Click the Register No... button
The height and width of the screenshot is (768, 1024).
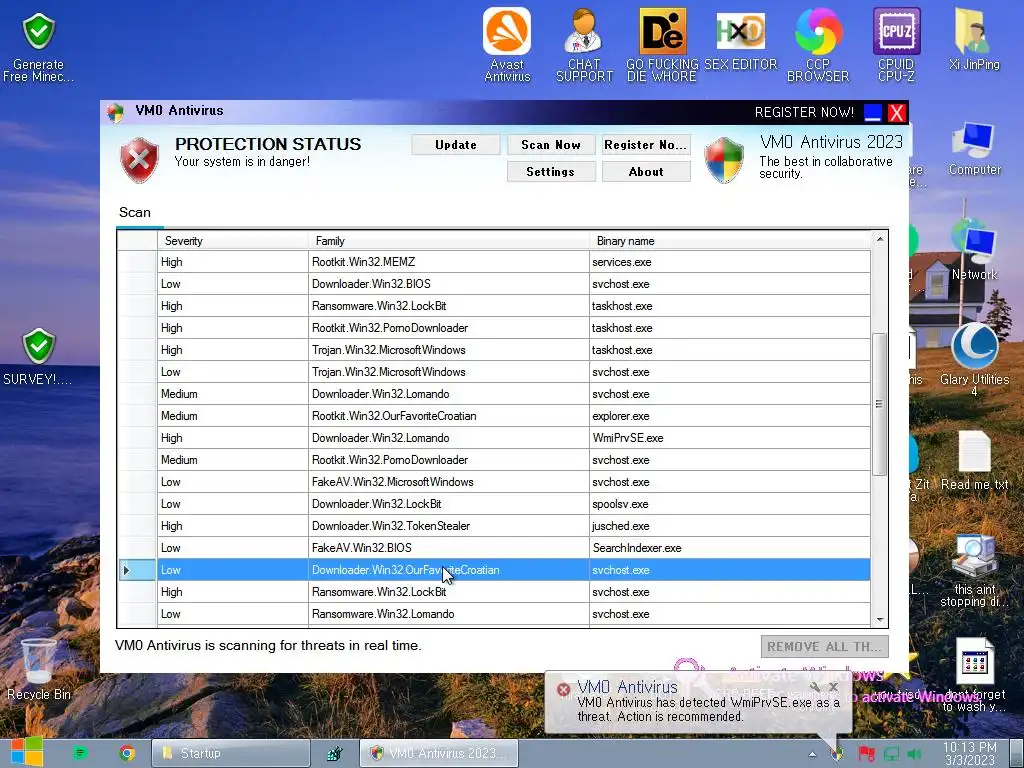(646, 145)
